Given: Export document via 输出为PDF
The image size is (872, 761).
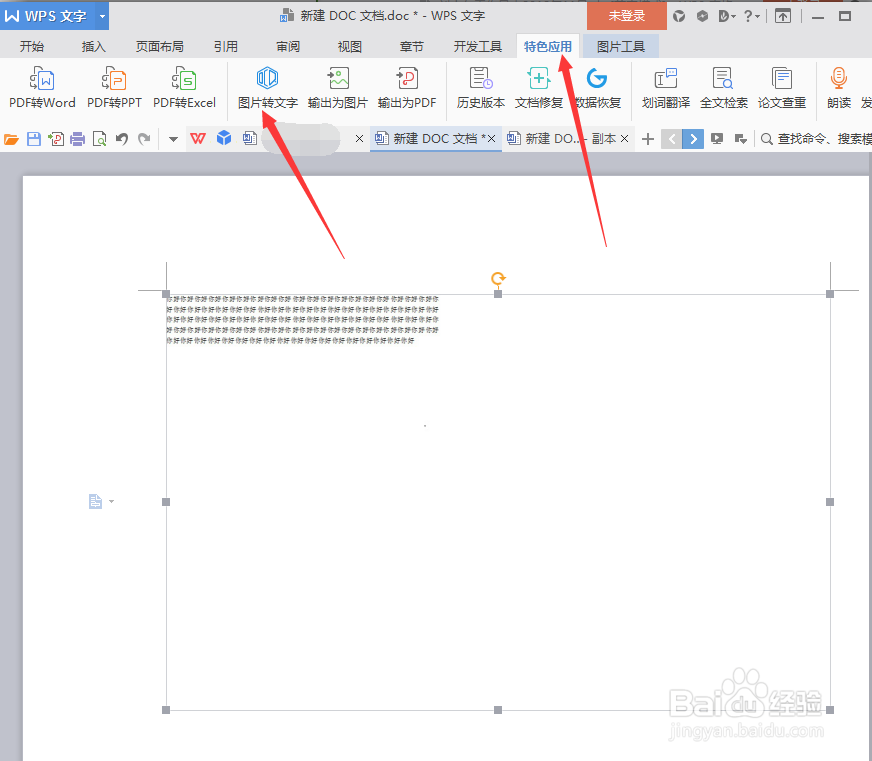Looking at the screenshot, I should click(x=407, y=88).
